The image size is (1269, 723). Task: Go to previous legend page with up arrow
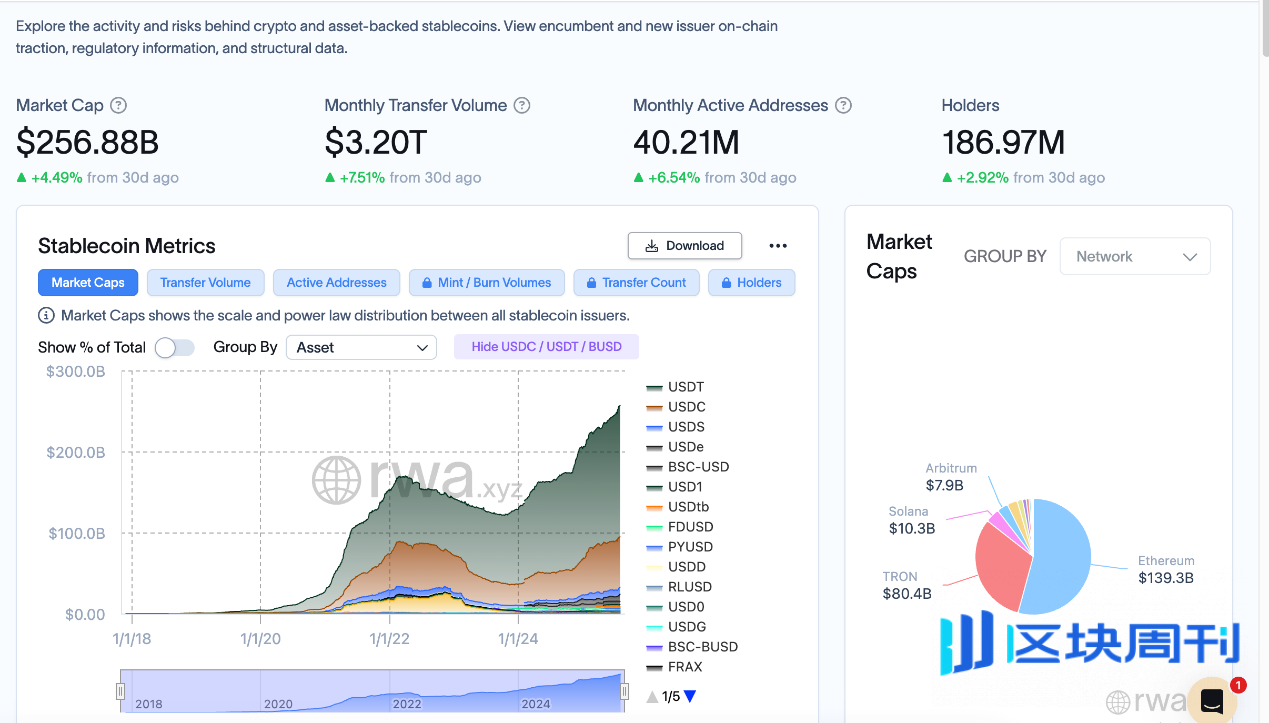click(652, 696)
